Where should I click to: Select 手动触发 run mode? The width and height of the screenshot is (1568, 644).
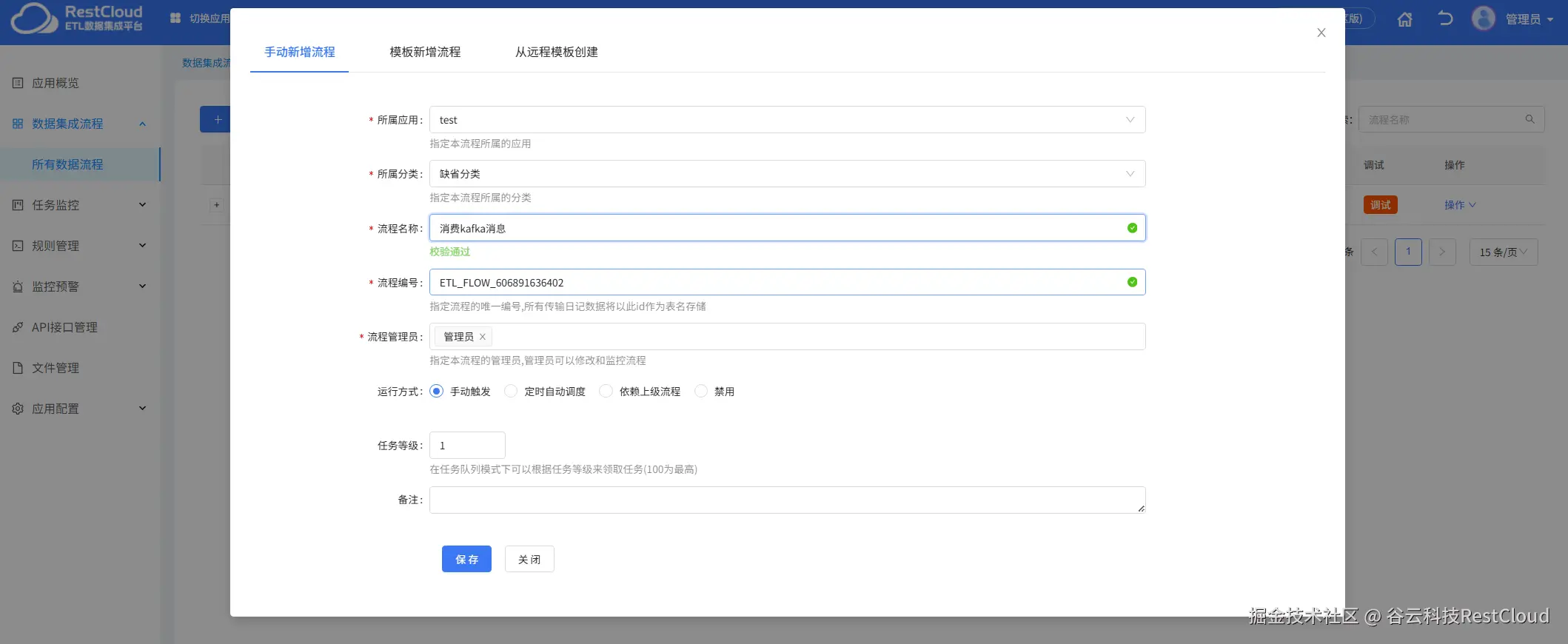pyautogui.click(x=437, y=391)
